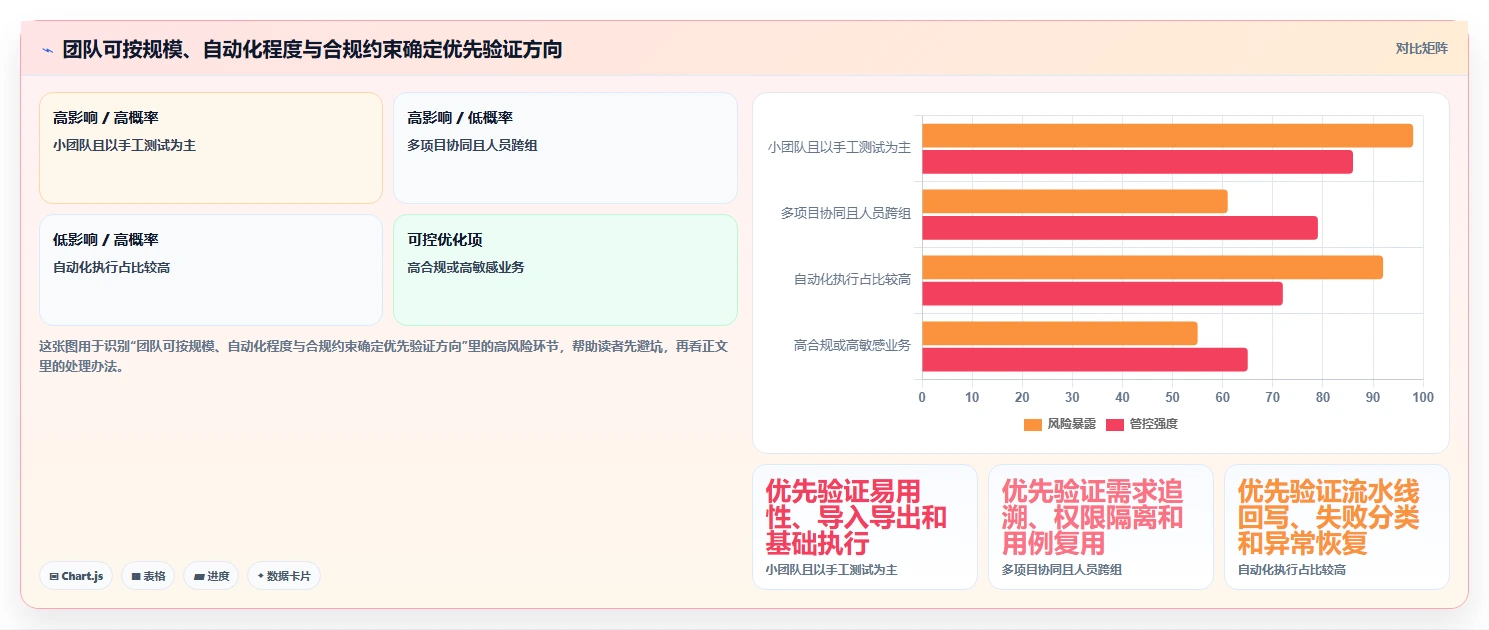The height and width of the screenshot is (630, 1489).
Task: Open card 优先验证需求追溯、权限隔离和用例复用
Action: tap(1101, 527)
